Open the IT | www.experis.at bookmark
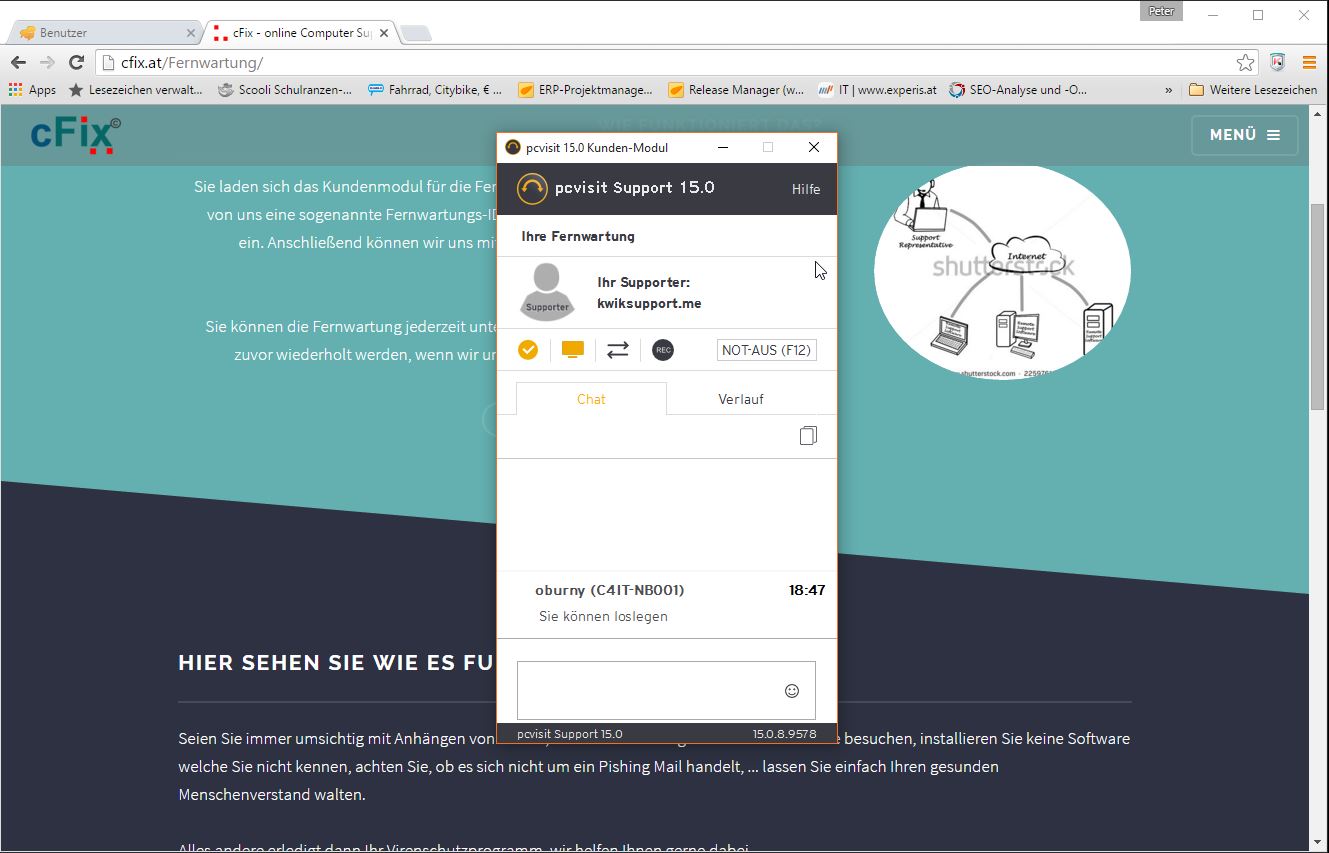Viewport: 1329px width, 853px height. tap(877, 90)
